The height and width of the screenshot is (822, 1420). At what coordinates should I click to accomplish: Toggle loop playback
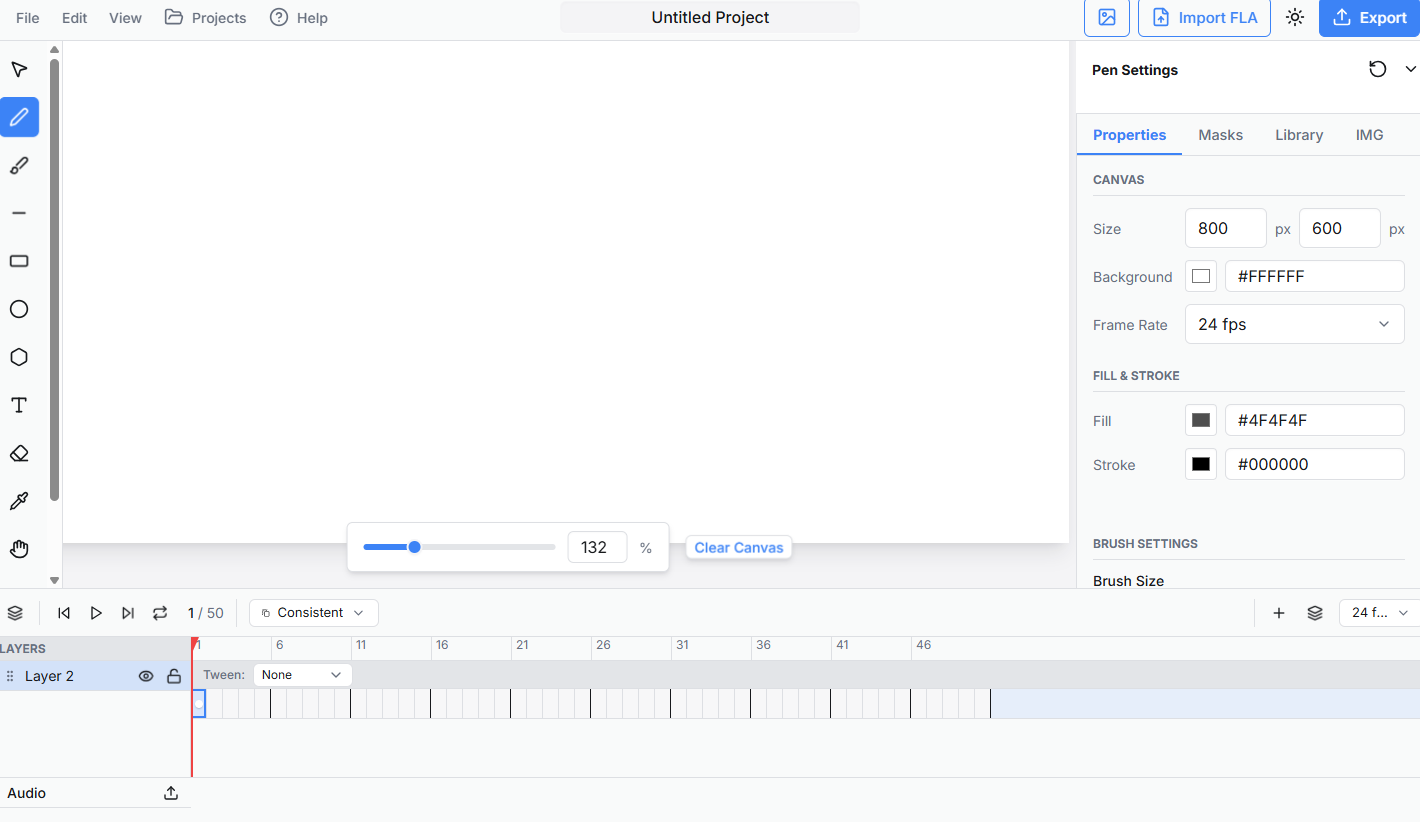click(x=160, y=613)
